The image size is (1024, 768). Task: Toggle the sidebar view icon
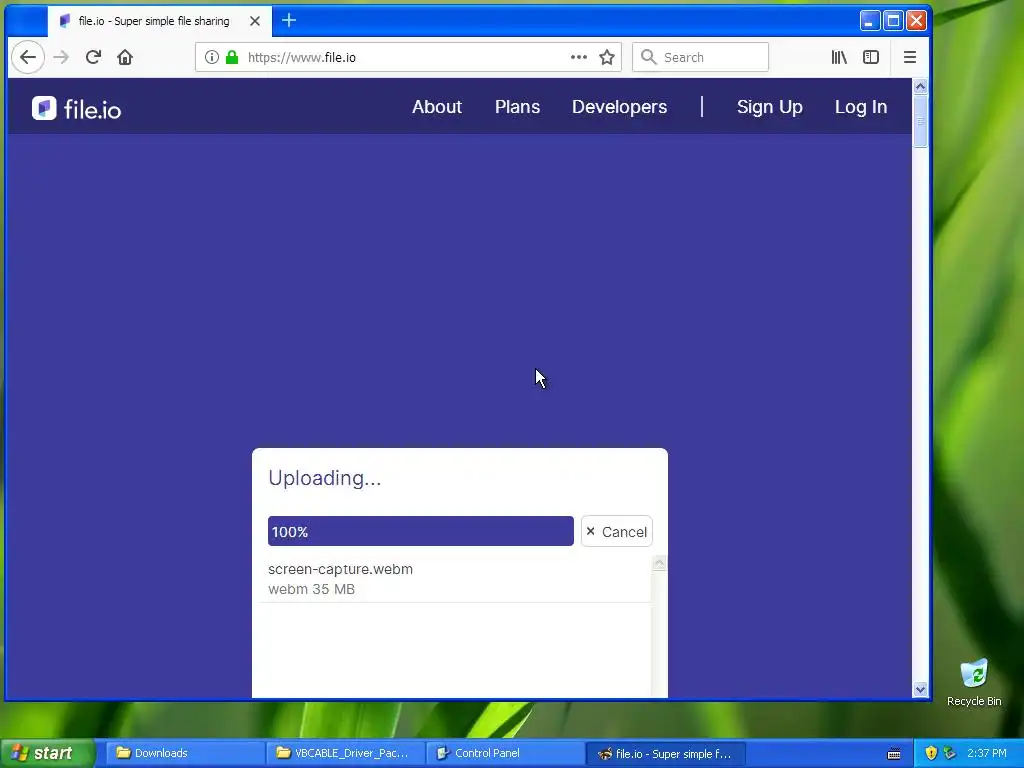[871, 57]
